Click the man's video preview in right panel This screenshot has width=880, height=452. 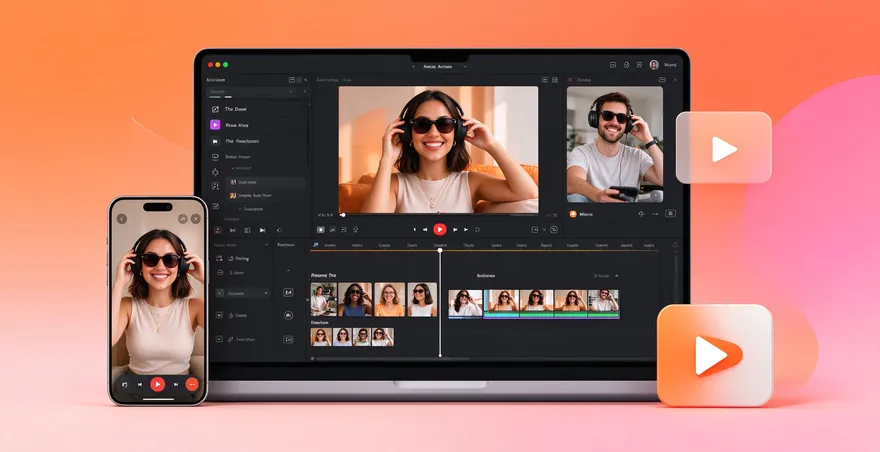point(615,144)
